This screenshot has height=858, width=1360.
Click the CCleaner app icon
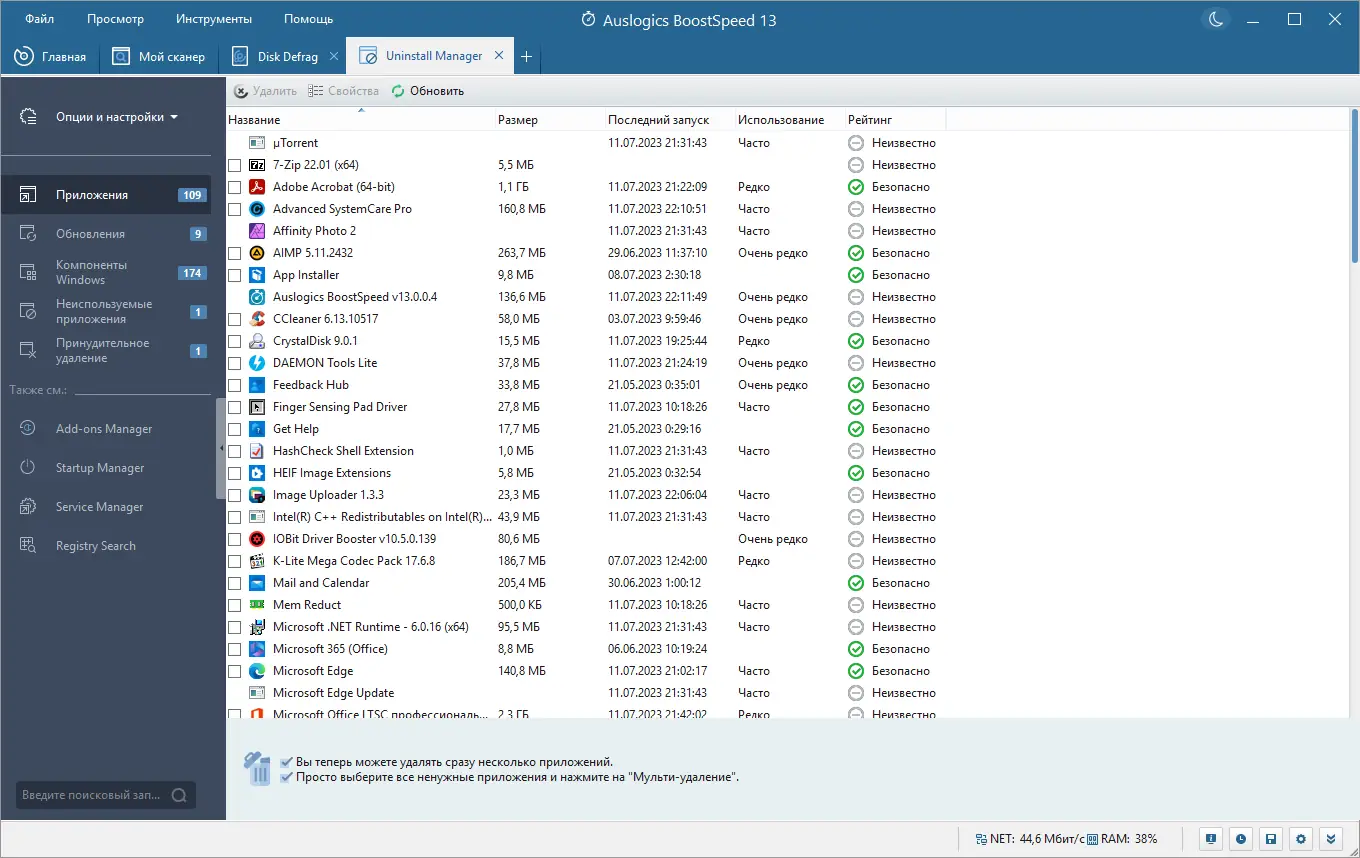pos(255,319)
